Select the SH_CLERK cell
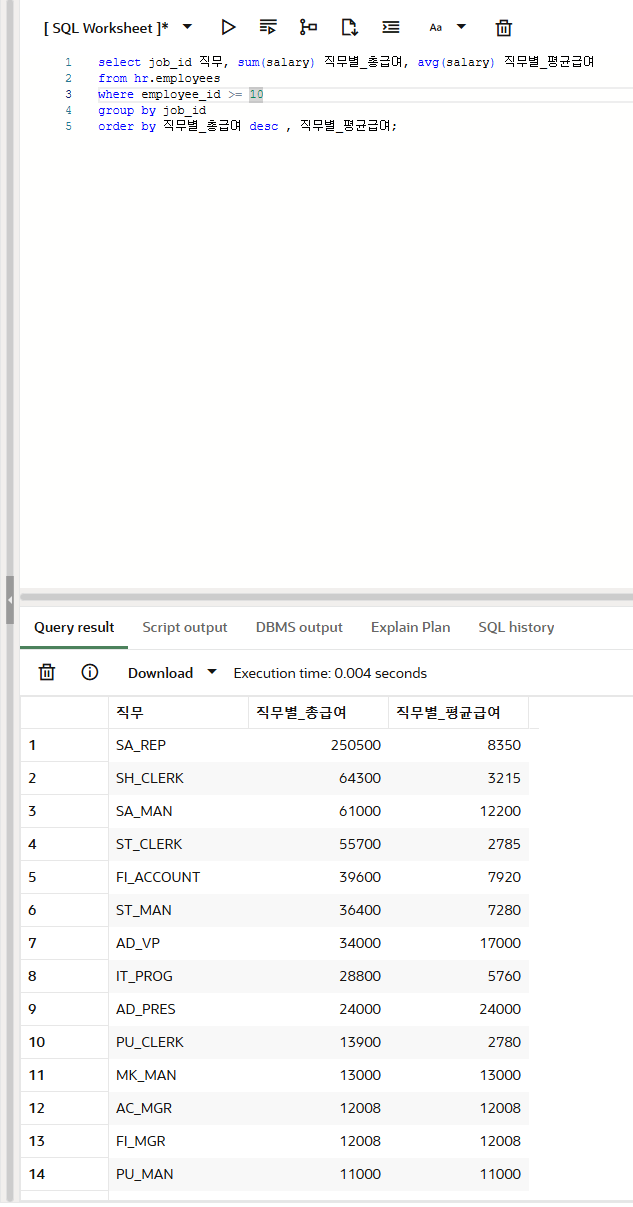This screenshot has height=1207, width=633. (x=178, y=778)
